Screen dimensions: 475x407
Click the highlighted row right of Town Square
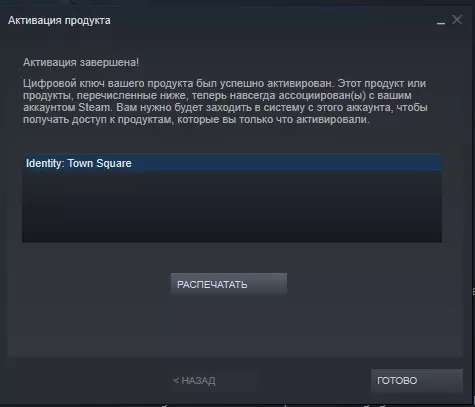tap(287, 163)
